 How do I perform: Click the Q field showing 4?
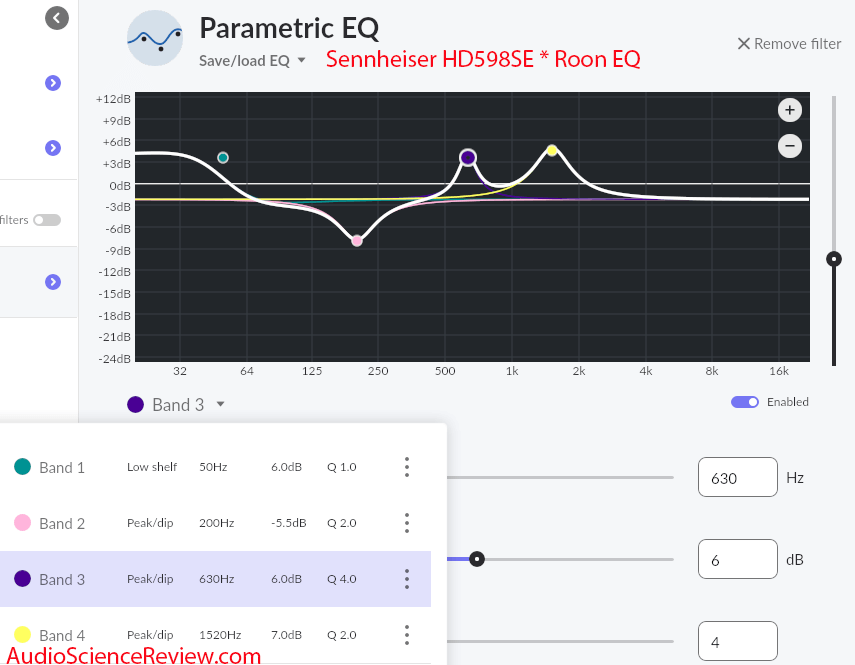[x=738, y=642]
